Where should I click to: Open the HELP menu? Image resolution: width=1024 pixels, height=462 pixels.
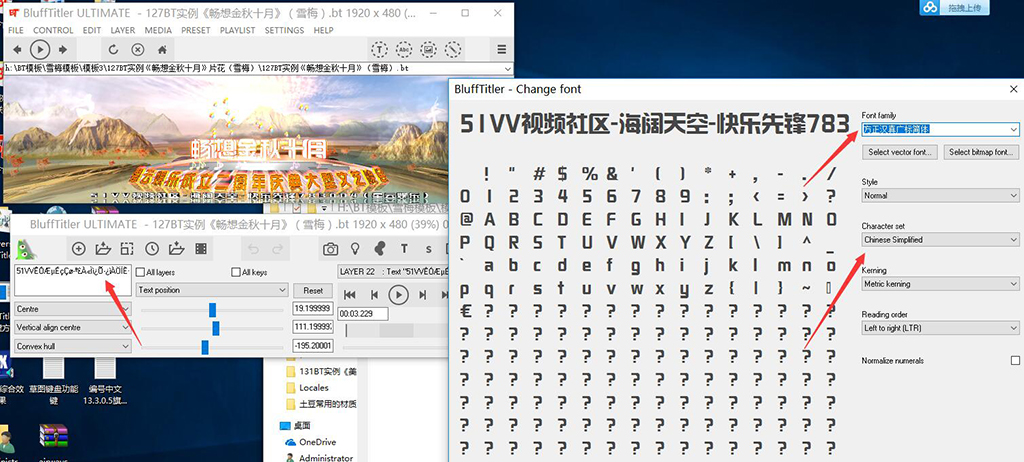click(323, 30)
